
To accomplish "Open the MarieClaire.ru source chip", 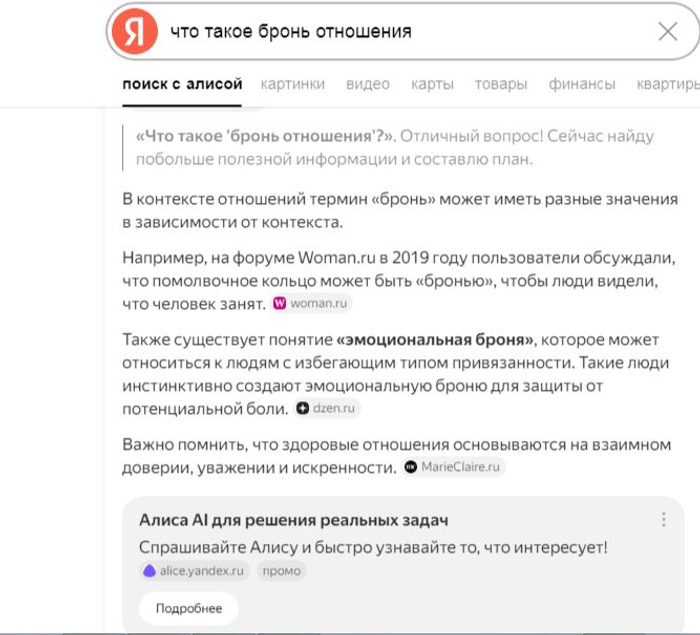I will pos(454,467).
